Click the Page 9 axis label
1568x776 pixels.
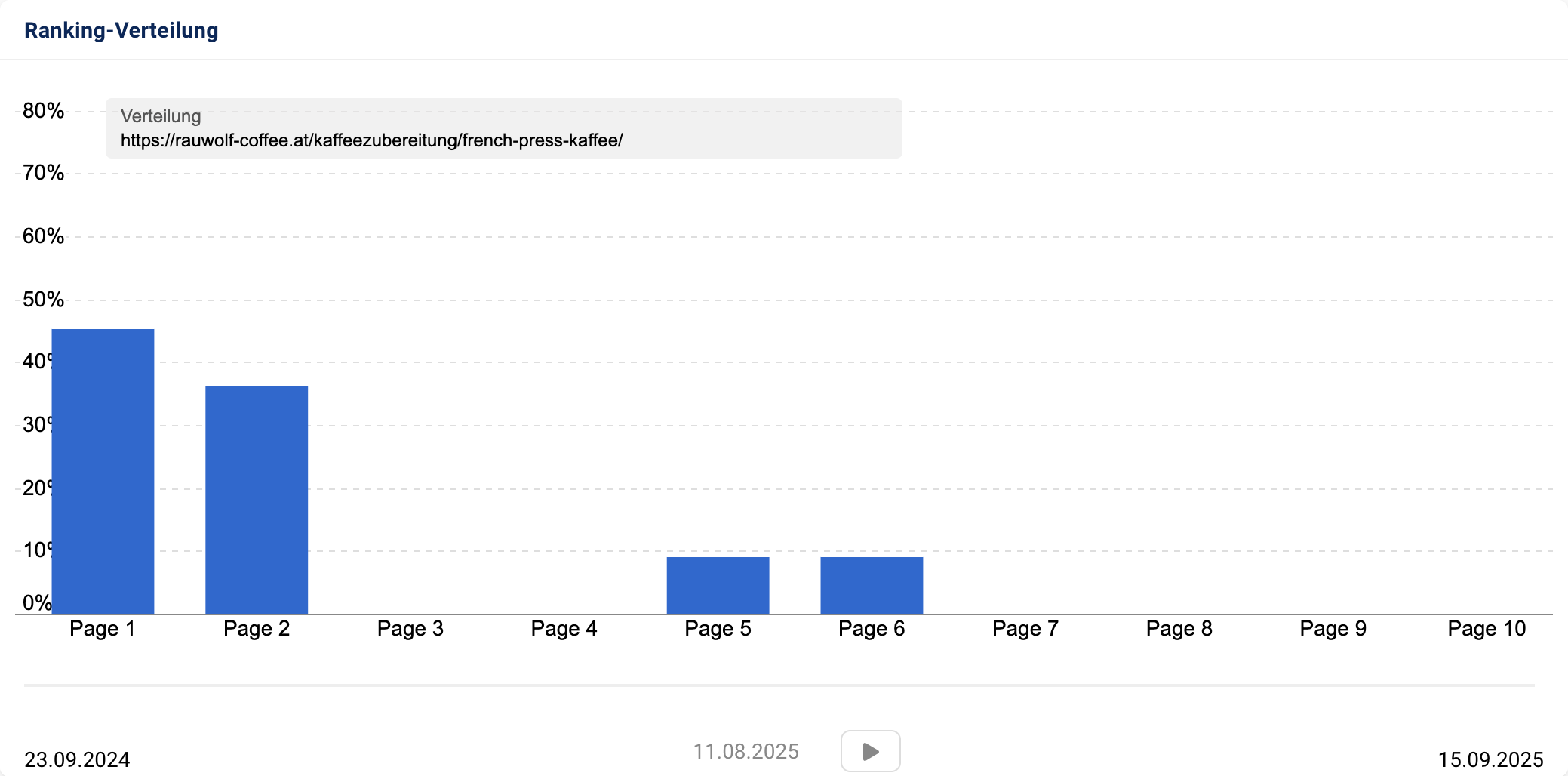(1333, 627)
